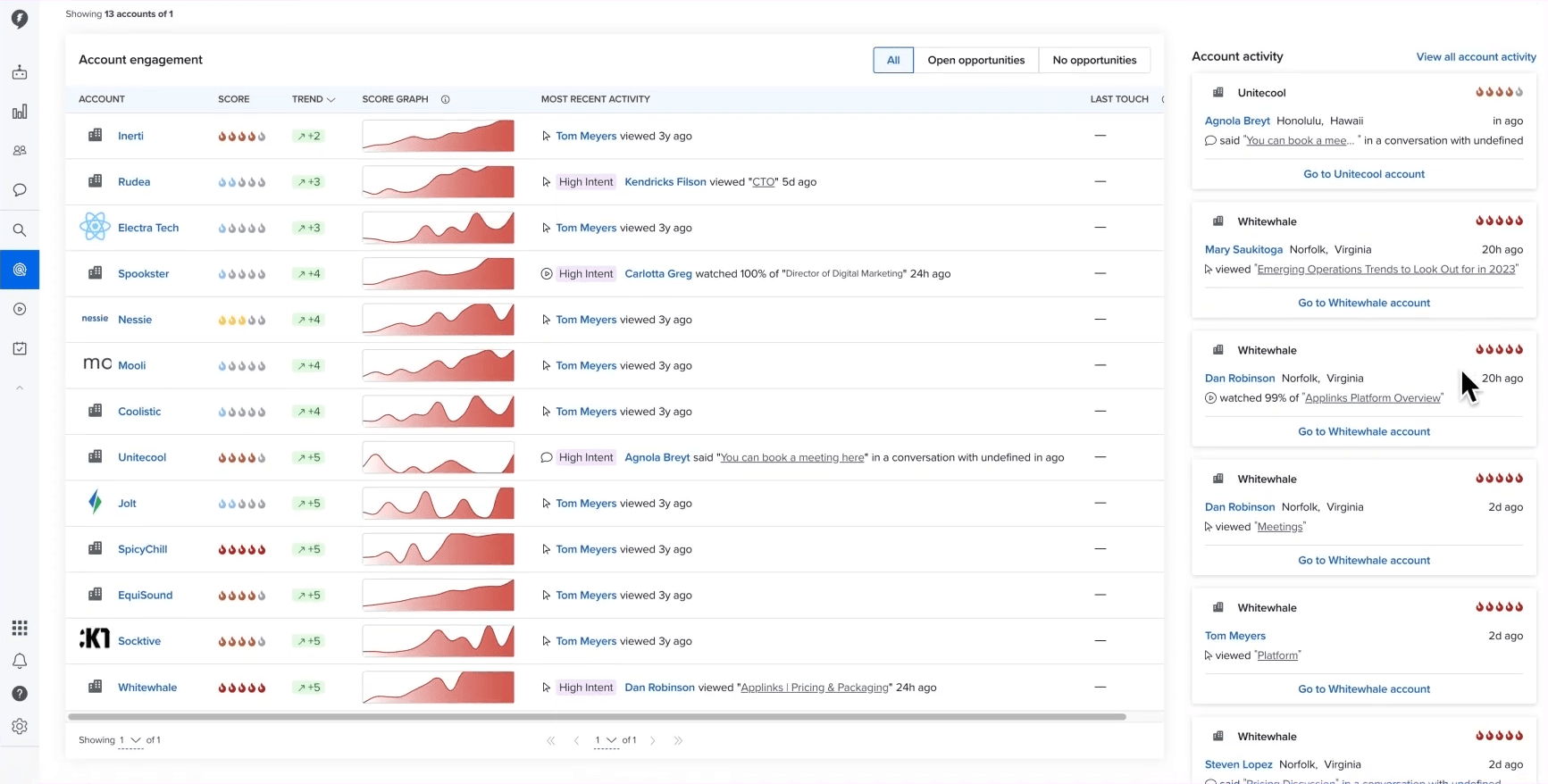Click the Electra Tech score graph thumbnail
This screenshot has height=784, width=1548.
(x=438, y=228)
